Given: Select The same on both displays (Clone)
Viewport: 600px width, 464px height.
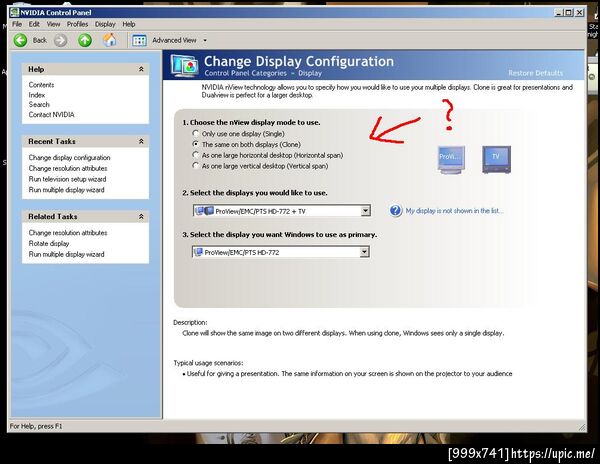Looking at the screenshot, I should tap(196, 144).
